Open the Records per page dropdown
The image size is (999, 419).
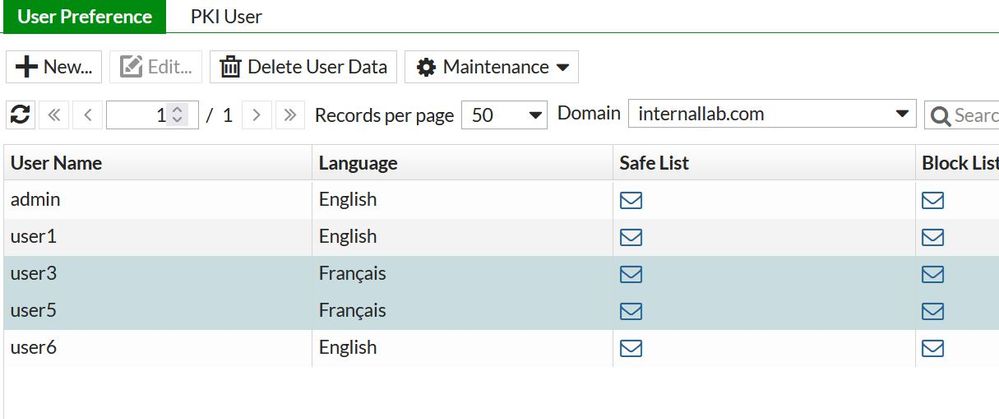tap(504, 115)
